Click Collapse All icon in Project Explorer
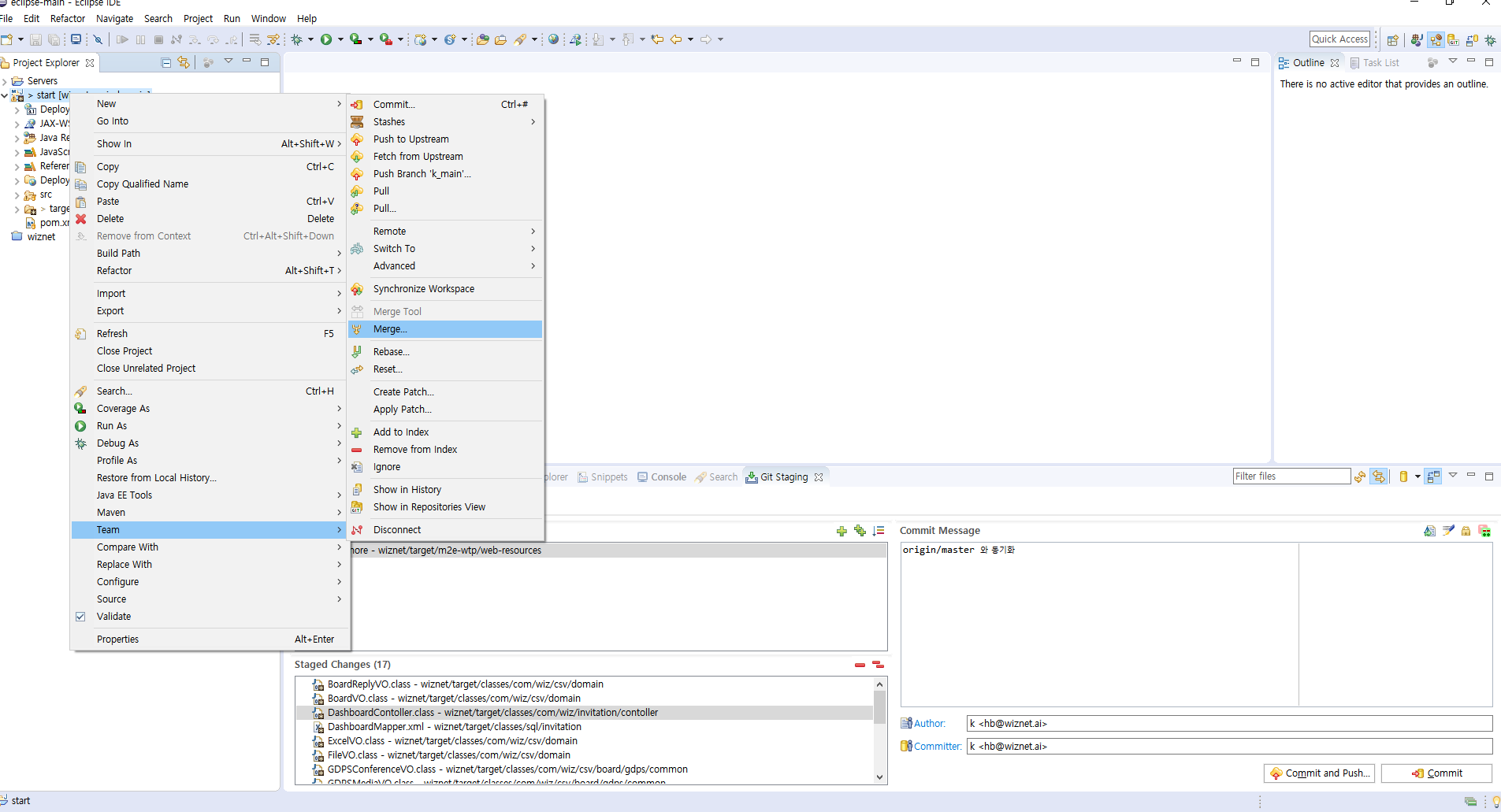This screenshot has width=1501, height=812. [x=165, y=62]
